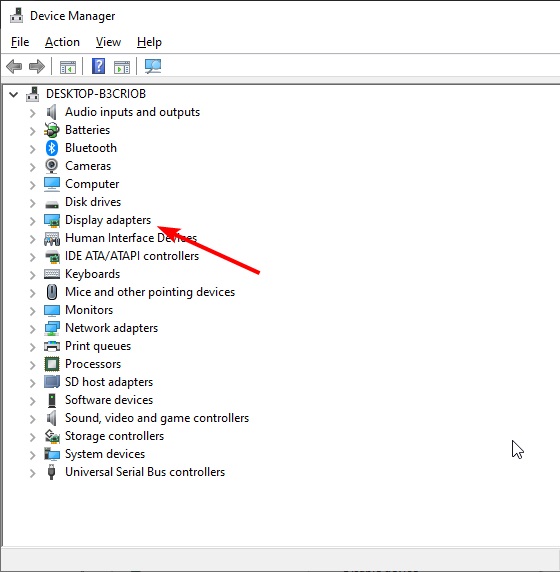Click the Display adapters icon

[52, 220]
